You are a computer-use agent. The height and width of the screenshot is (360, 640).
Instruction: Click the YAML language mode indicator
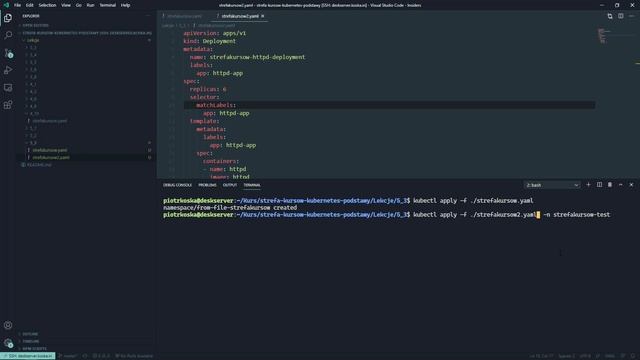[x=610, y=356]
